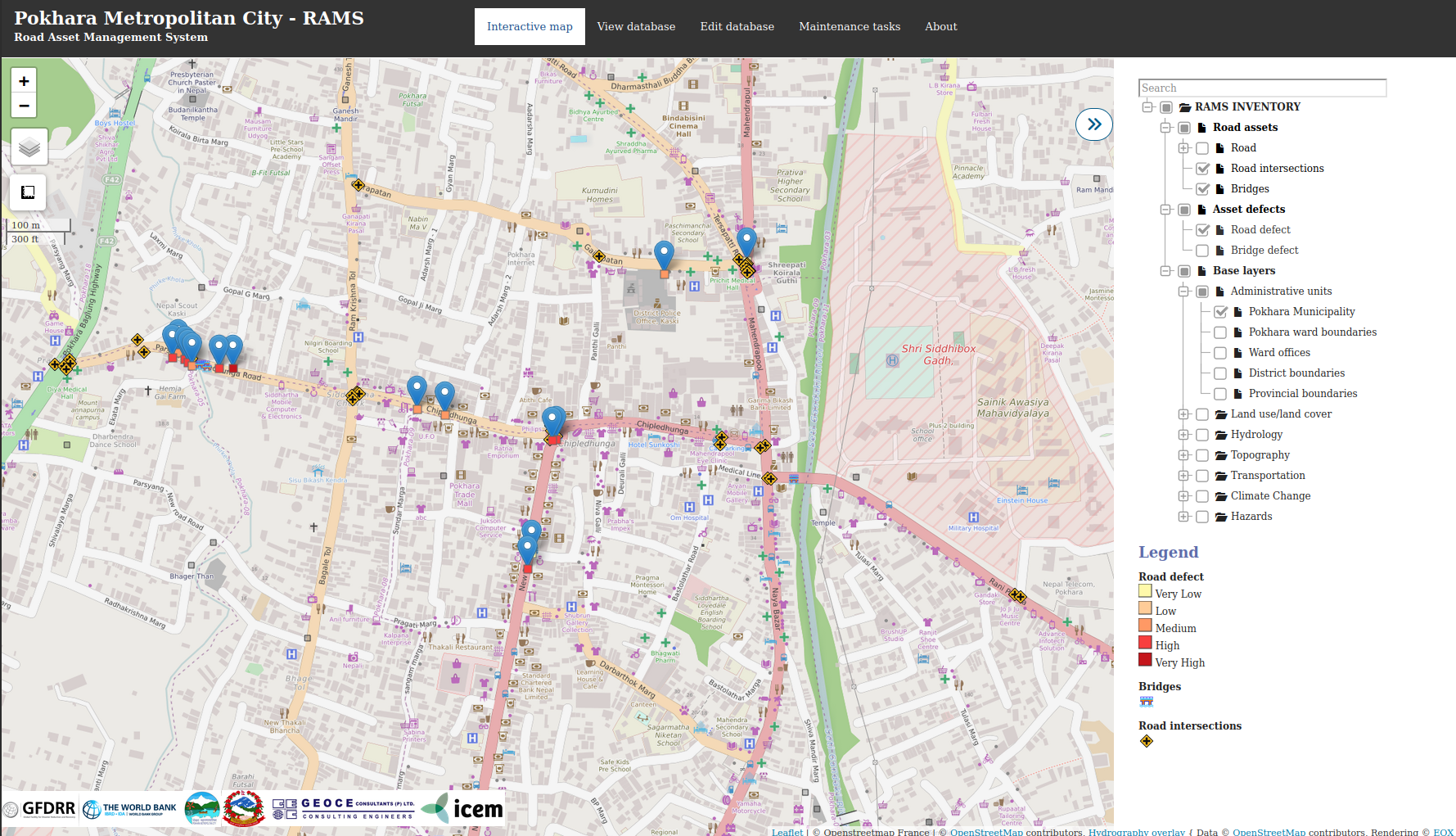Enable Pokhara ward boundaries layer
Screen dimensions: 1456x836
1220,332
